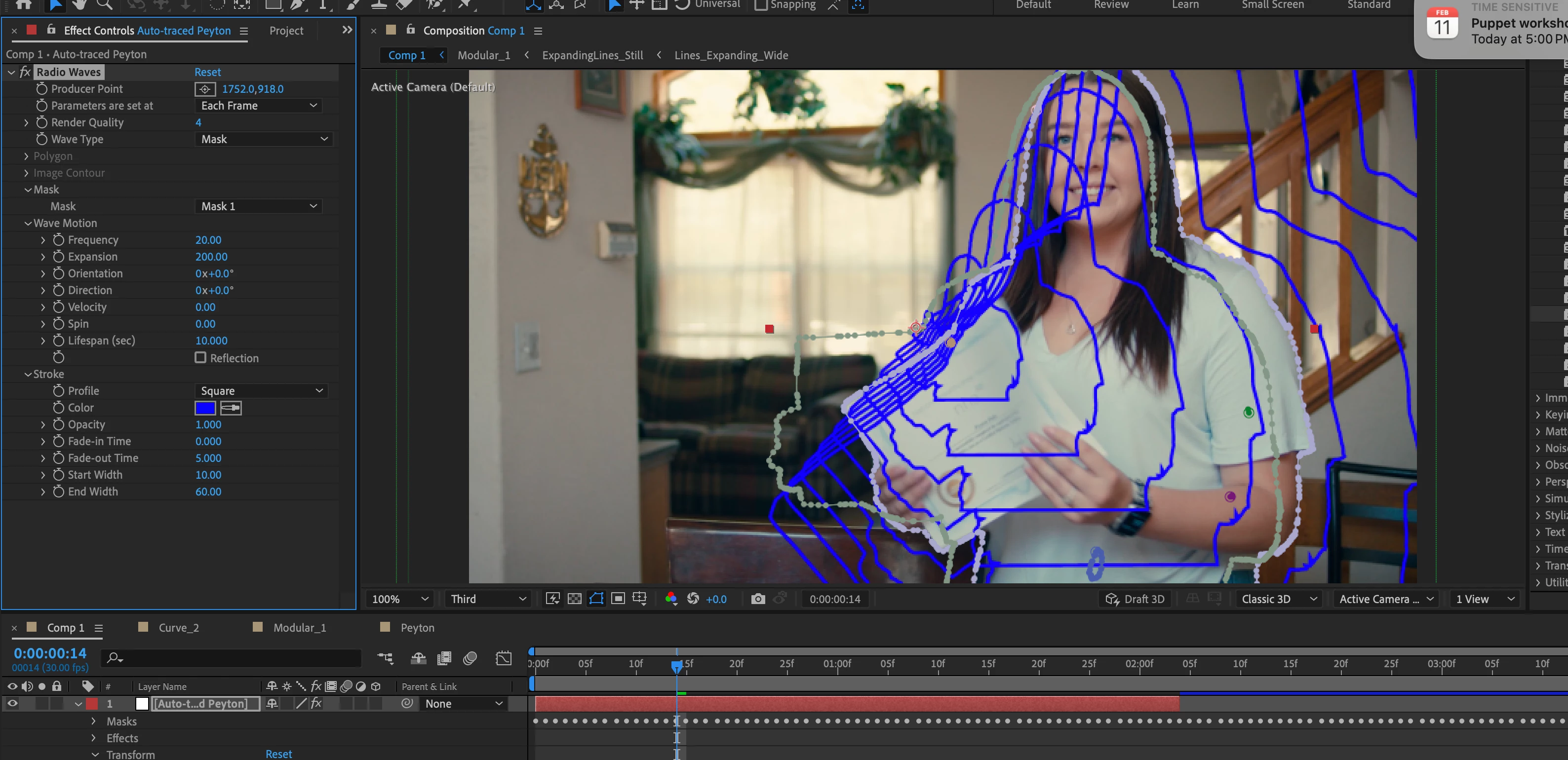Expand the Masks group in timeline

point(93,721)
